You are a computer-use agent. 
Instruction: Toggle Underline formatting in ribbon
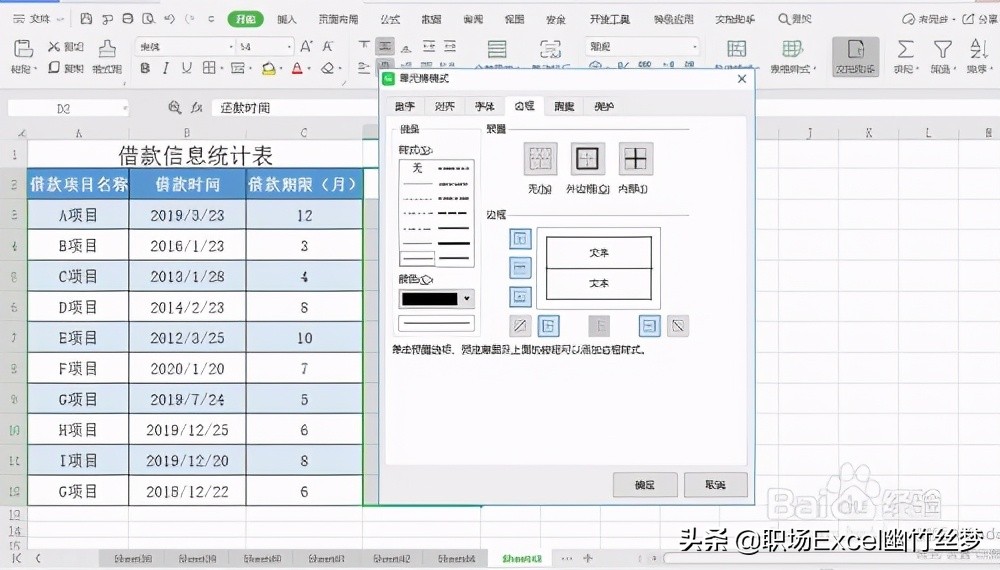point(186,68)
